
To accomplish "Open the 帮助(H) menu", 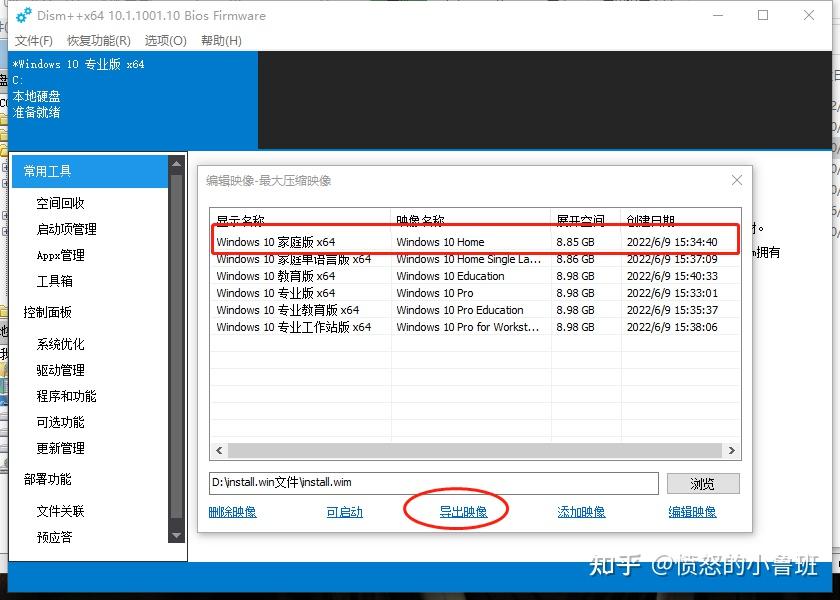I will (221, 41).
